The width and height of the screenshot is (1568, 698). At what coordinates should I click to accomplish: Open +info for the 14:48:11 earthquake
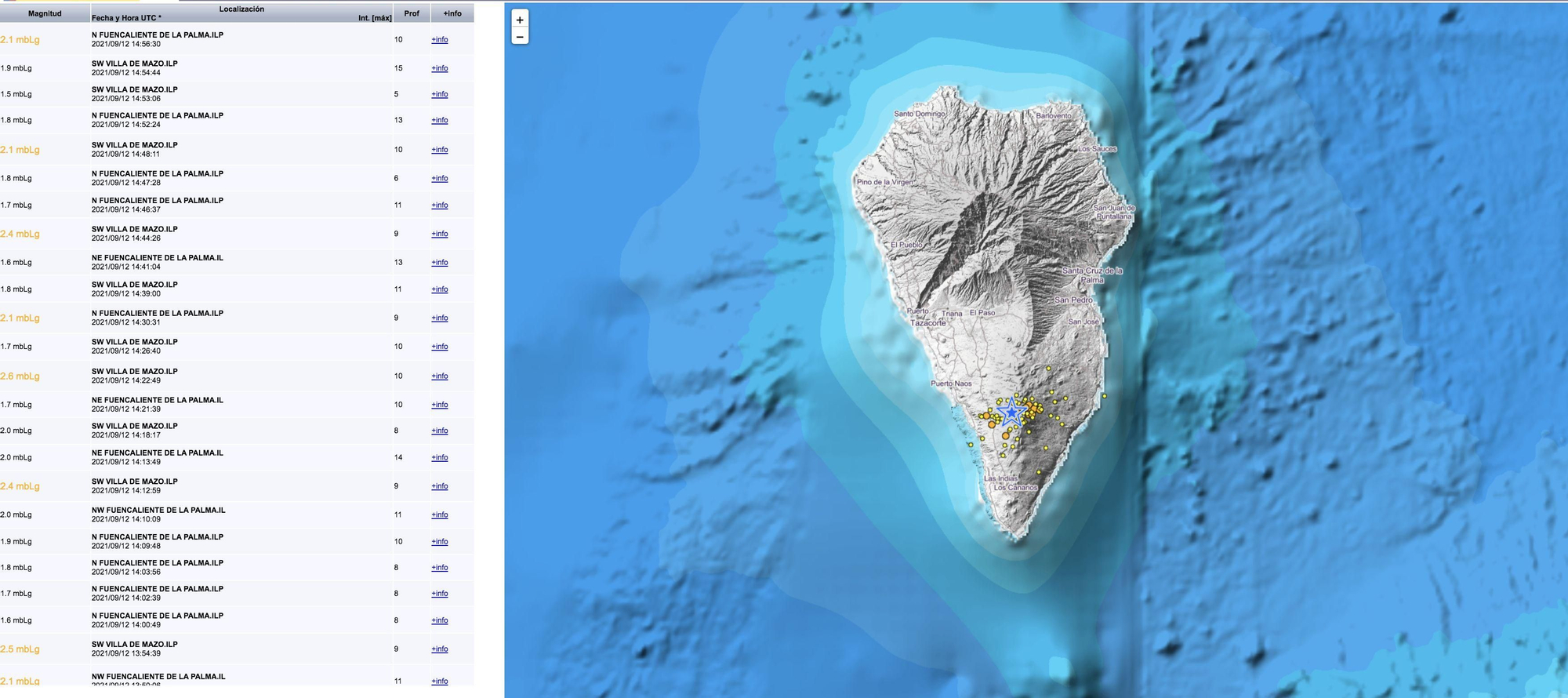pos(440,150)
